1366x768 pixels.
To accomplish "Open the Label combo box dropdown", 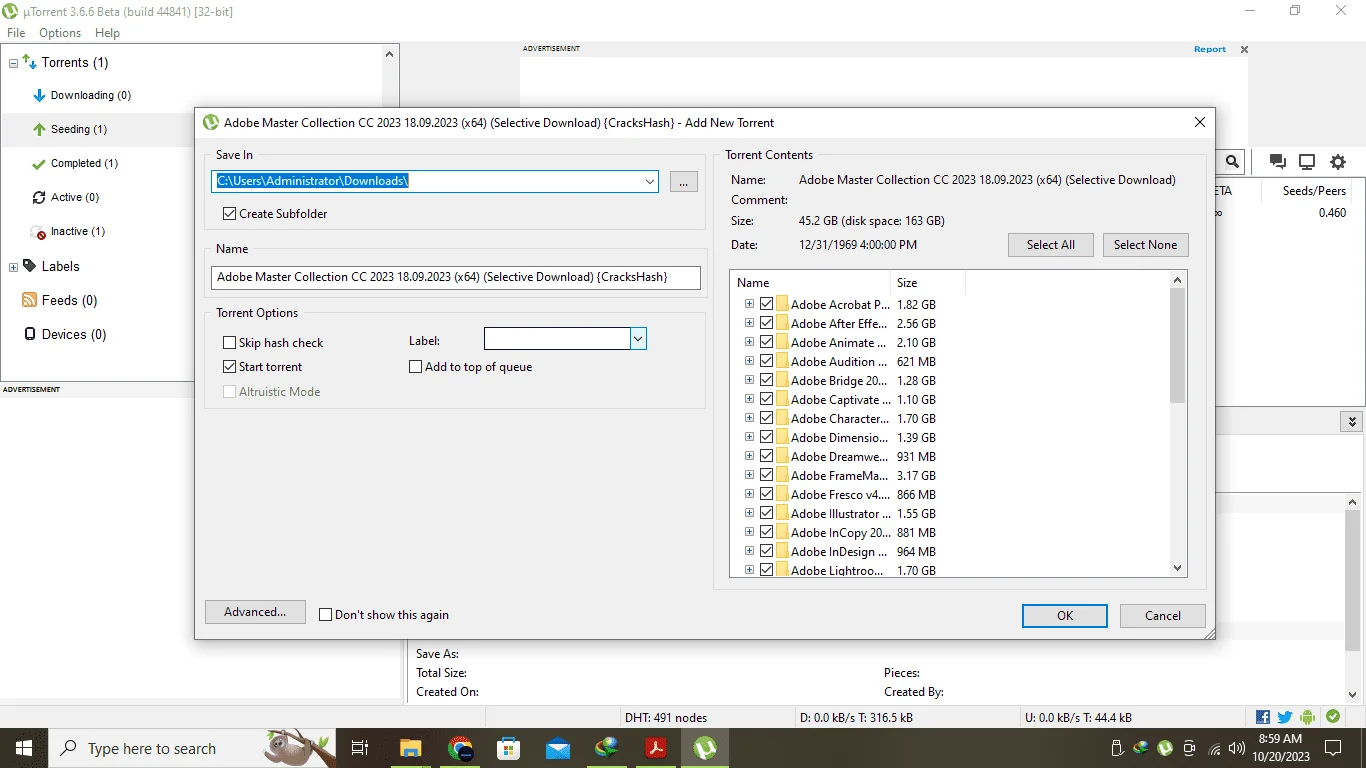I will click(638, 339).
